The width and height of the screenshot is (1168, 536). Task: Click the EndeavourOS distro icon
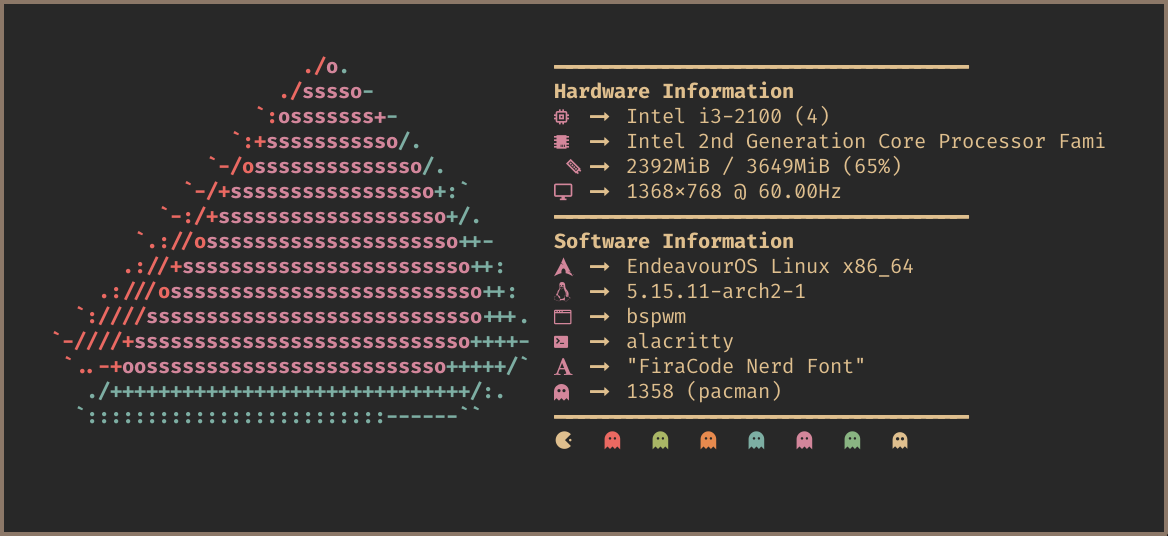(x=562, y=267)
